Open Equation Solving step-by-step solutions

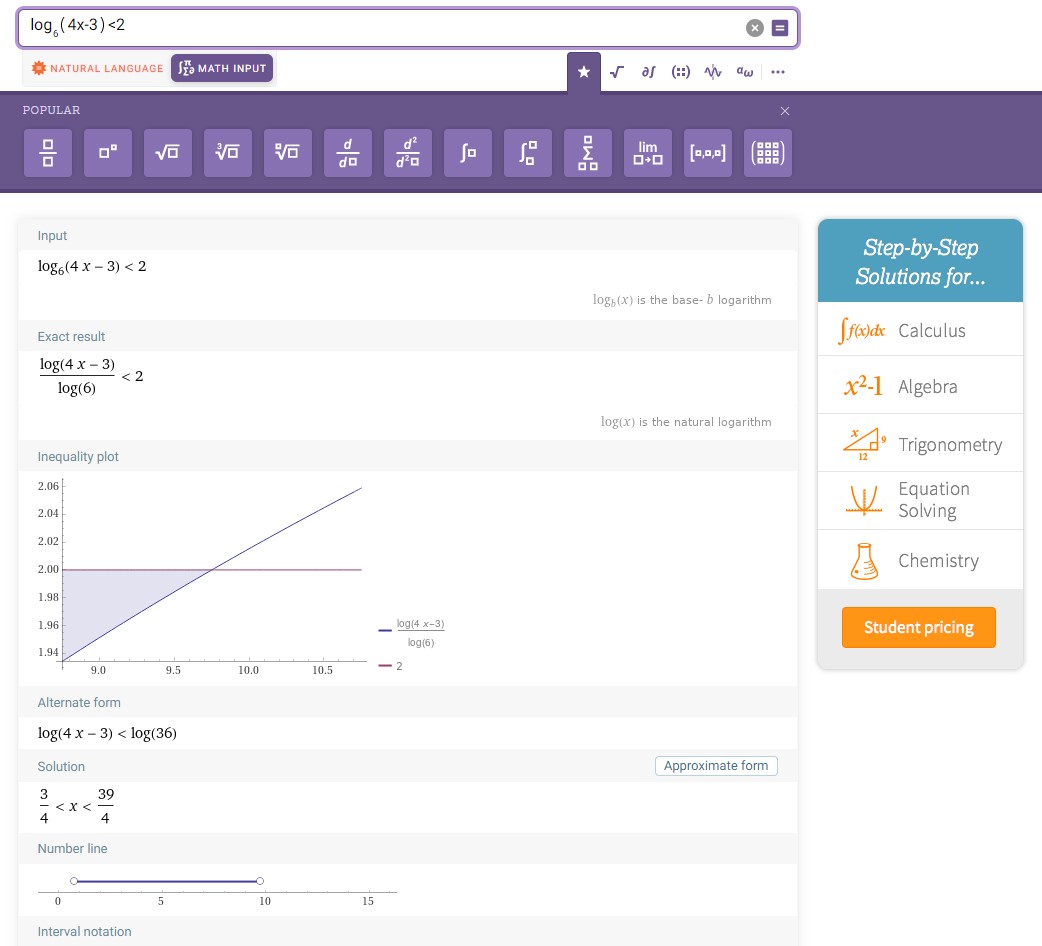point(920,500)
